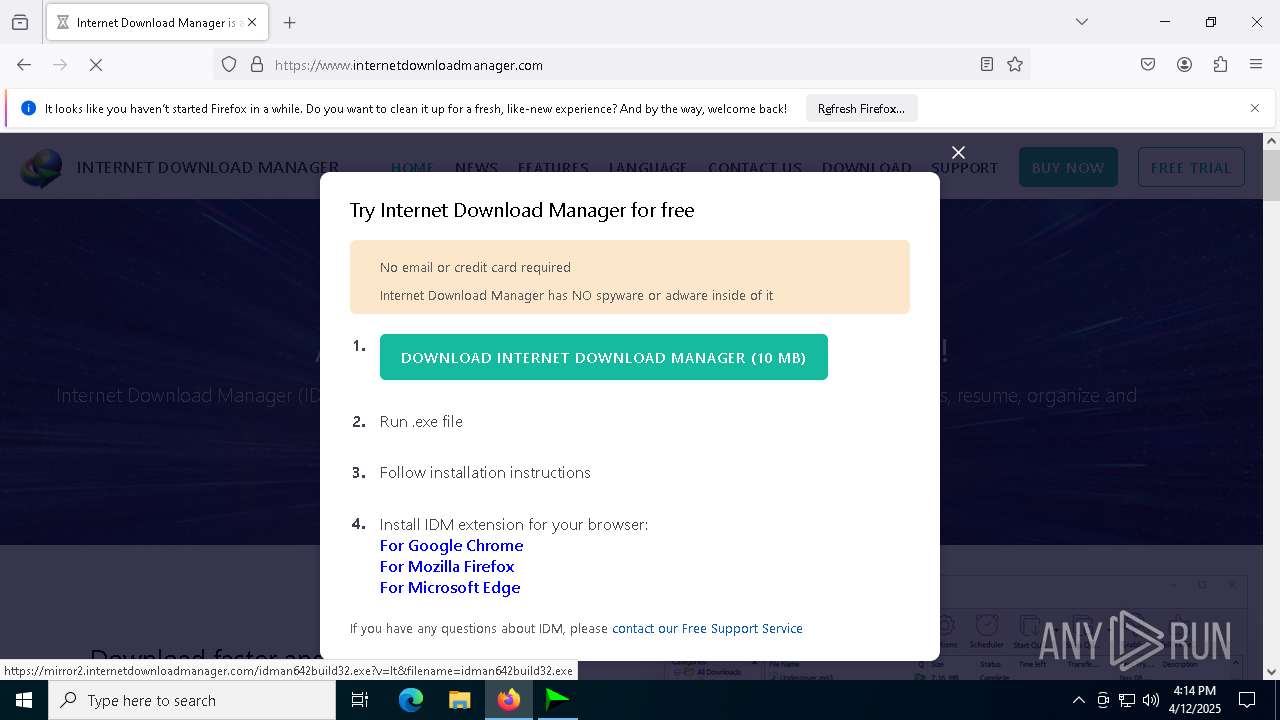Screen dimensions: 1280x720
Task: Bookmark this page with star icon
Action: (1015, 65)
